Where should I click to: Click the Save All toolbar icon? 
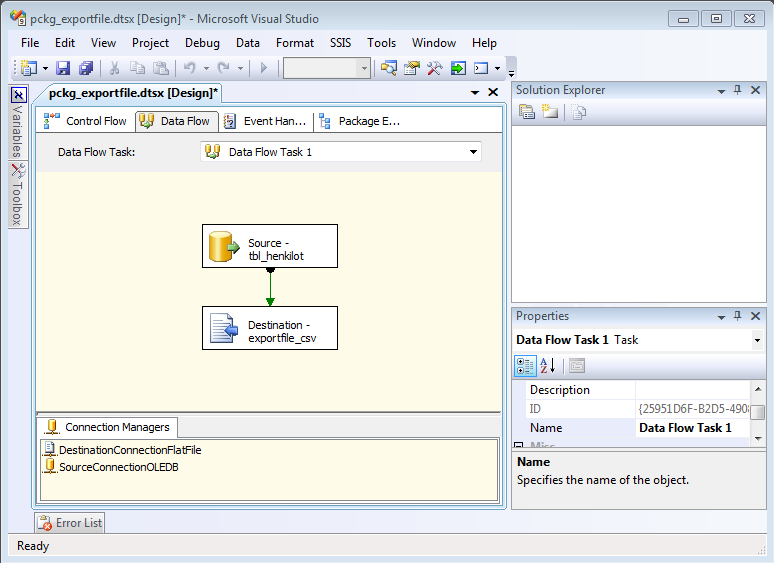86,68
